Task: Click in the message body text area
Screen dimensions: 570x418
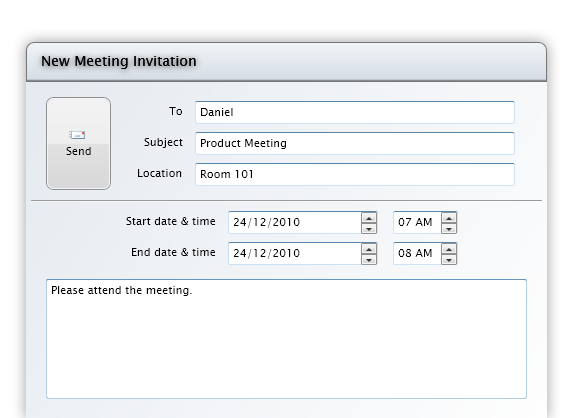Action: 286,339
